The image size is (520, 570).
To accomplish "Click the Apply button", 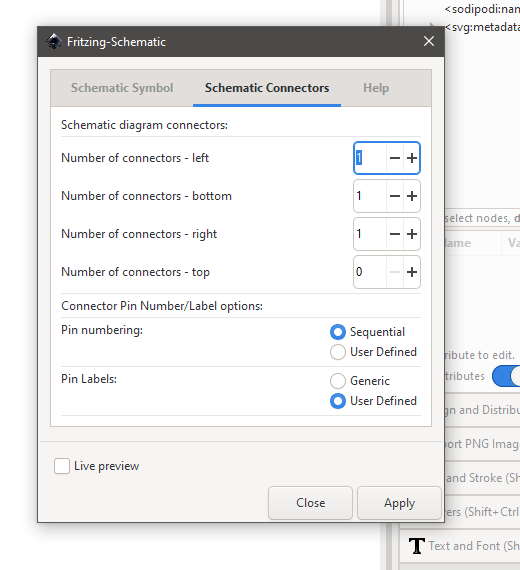I will (x=399, y=503).
